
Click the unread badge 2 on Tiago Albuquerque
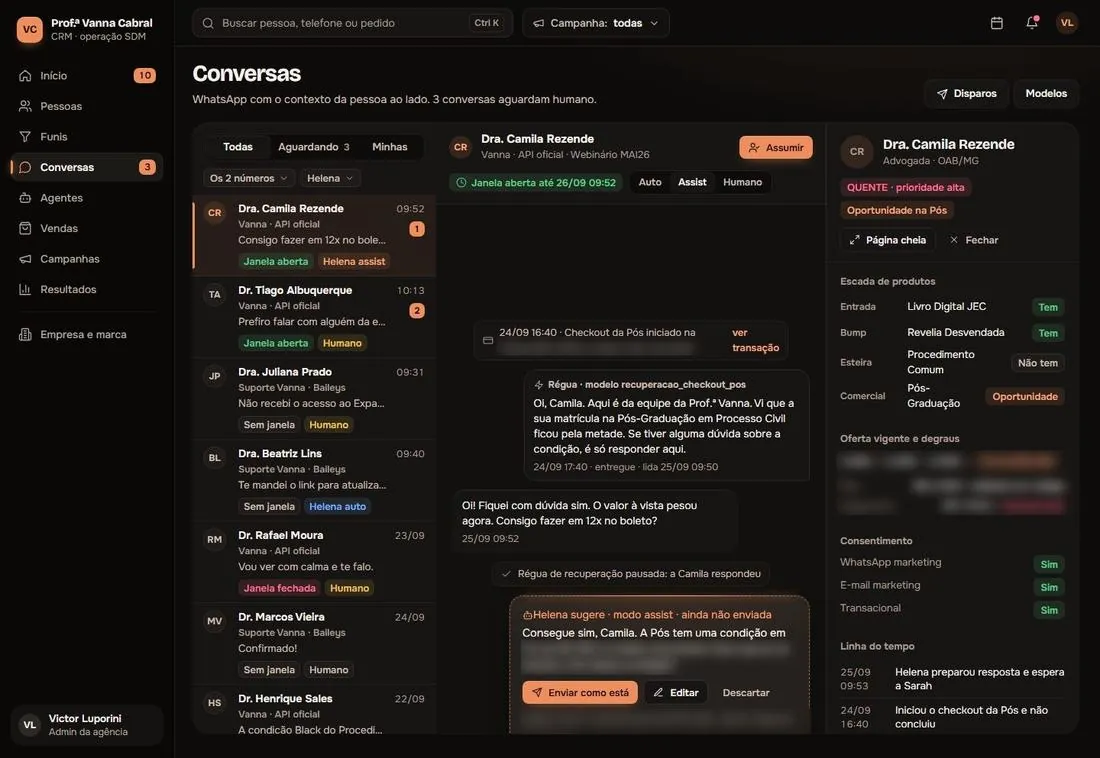click(417, 310)
